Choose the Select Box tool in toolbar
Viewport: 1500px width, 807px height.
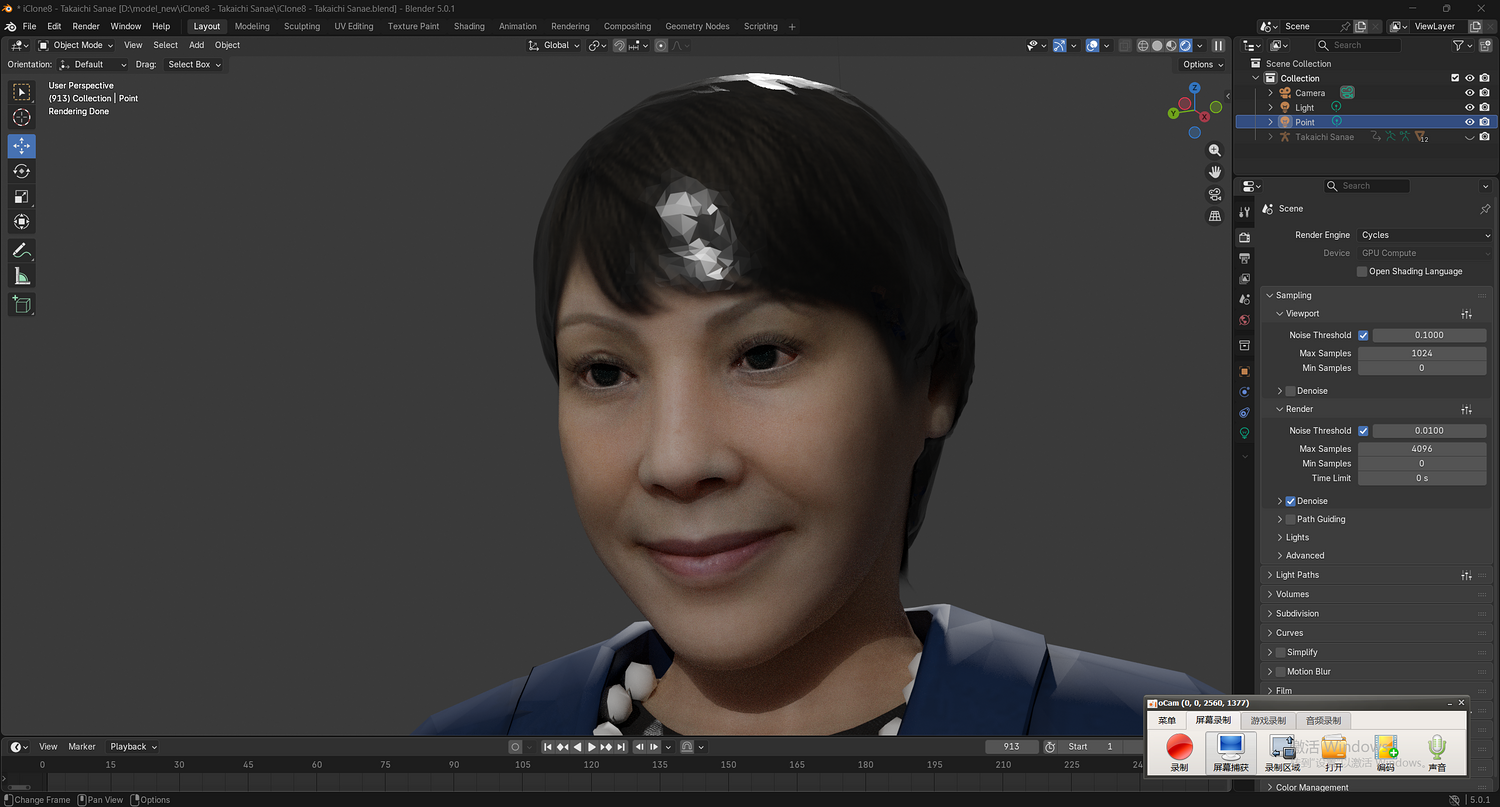[22, 92]
